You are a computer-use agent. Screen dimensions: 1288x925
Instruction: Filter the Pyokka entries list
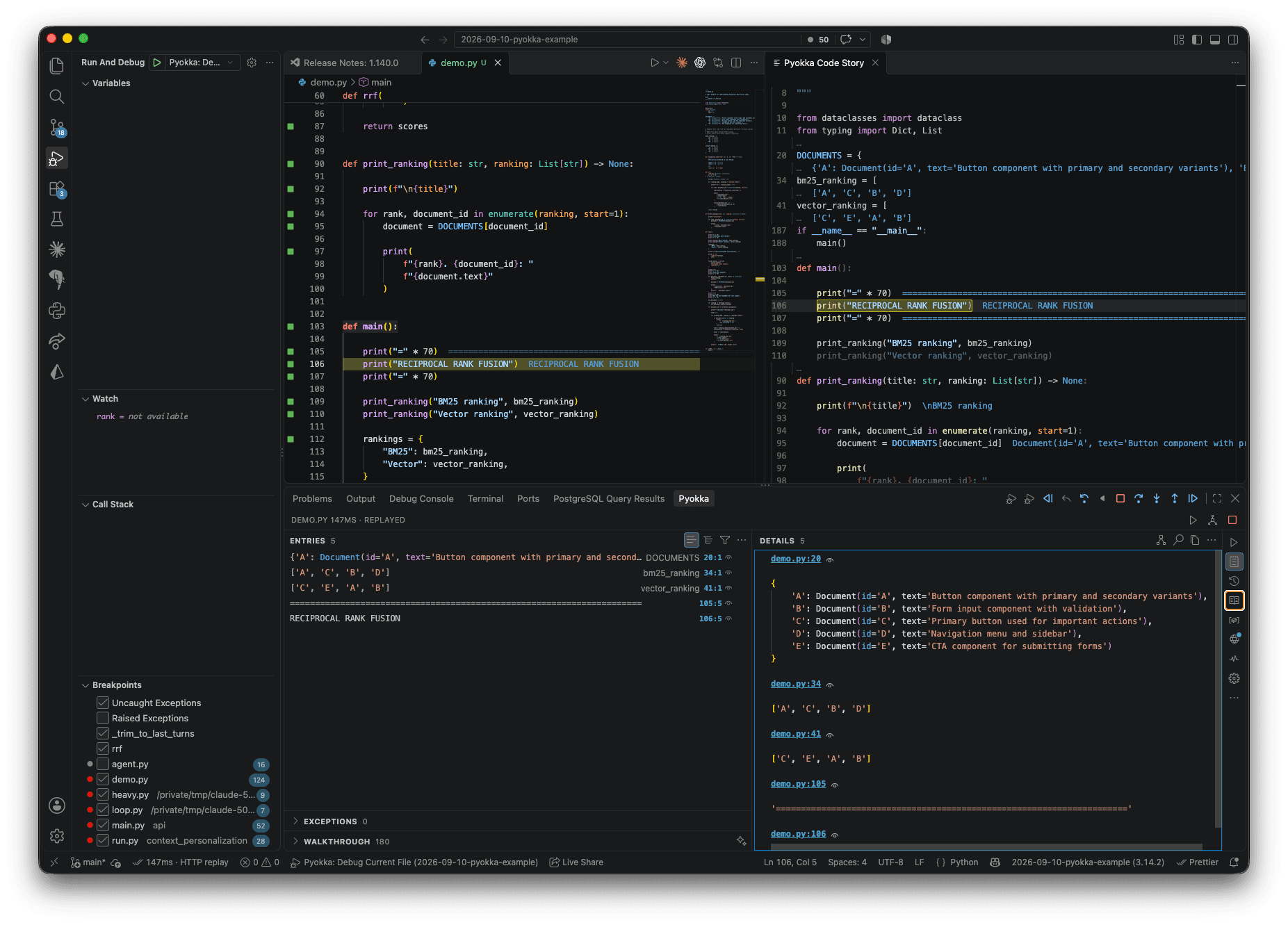pyautogui.click(x=725, y=540)
